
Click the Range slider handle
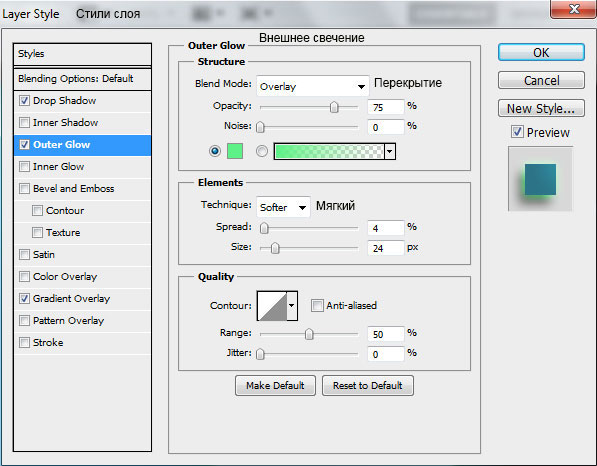(x=309, y=334)
